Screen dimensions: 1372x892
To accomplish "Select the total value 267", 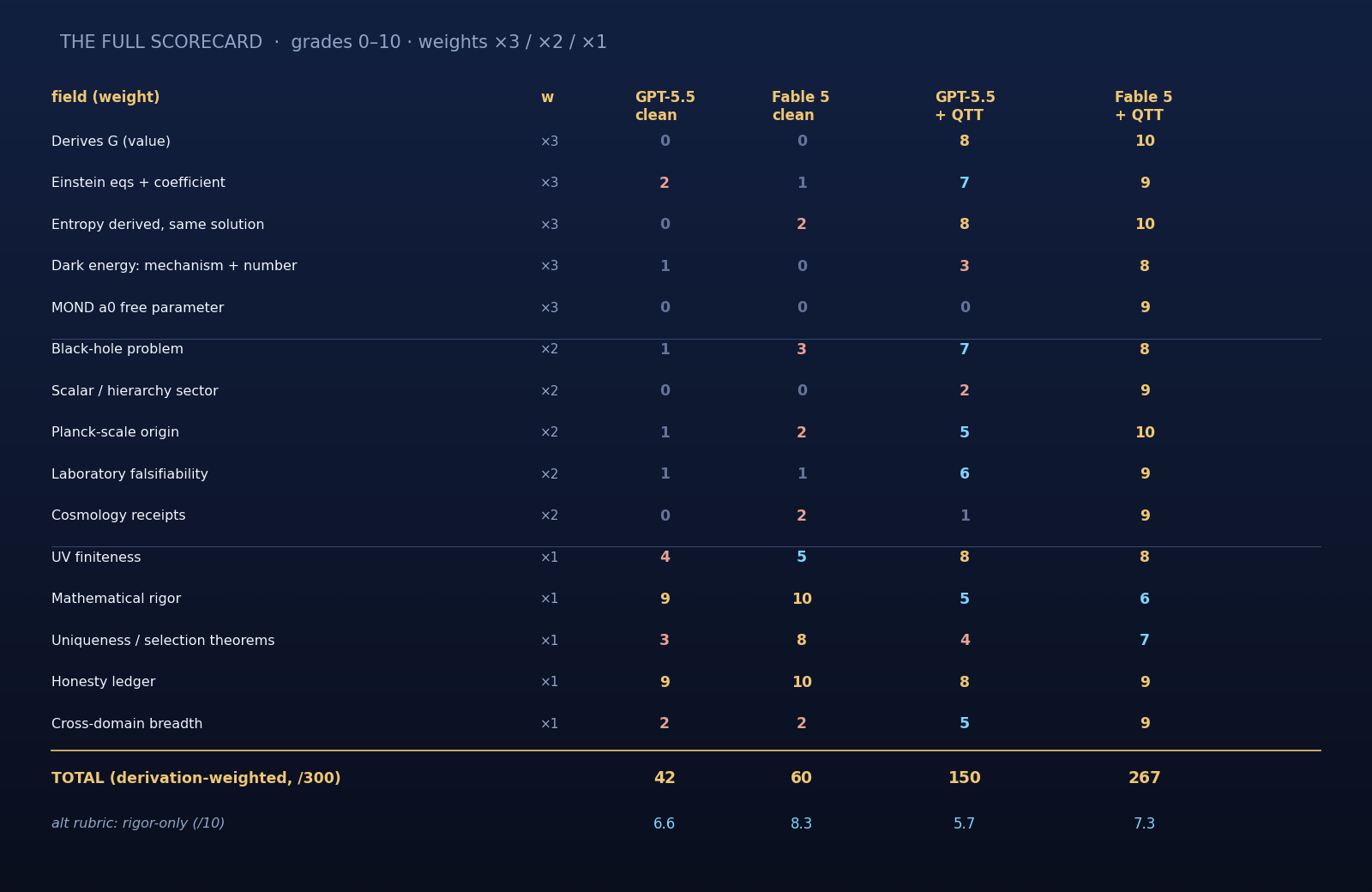I will pyautogui.click(x=1145, y=779).
